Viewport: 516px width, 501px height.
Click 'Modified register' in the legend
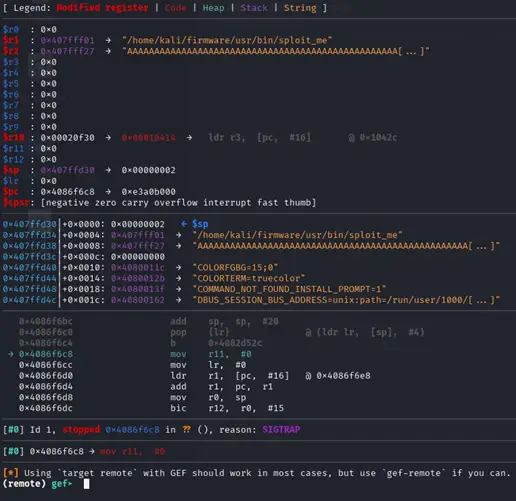pos(102,8)
